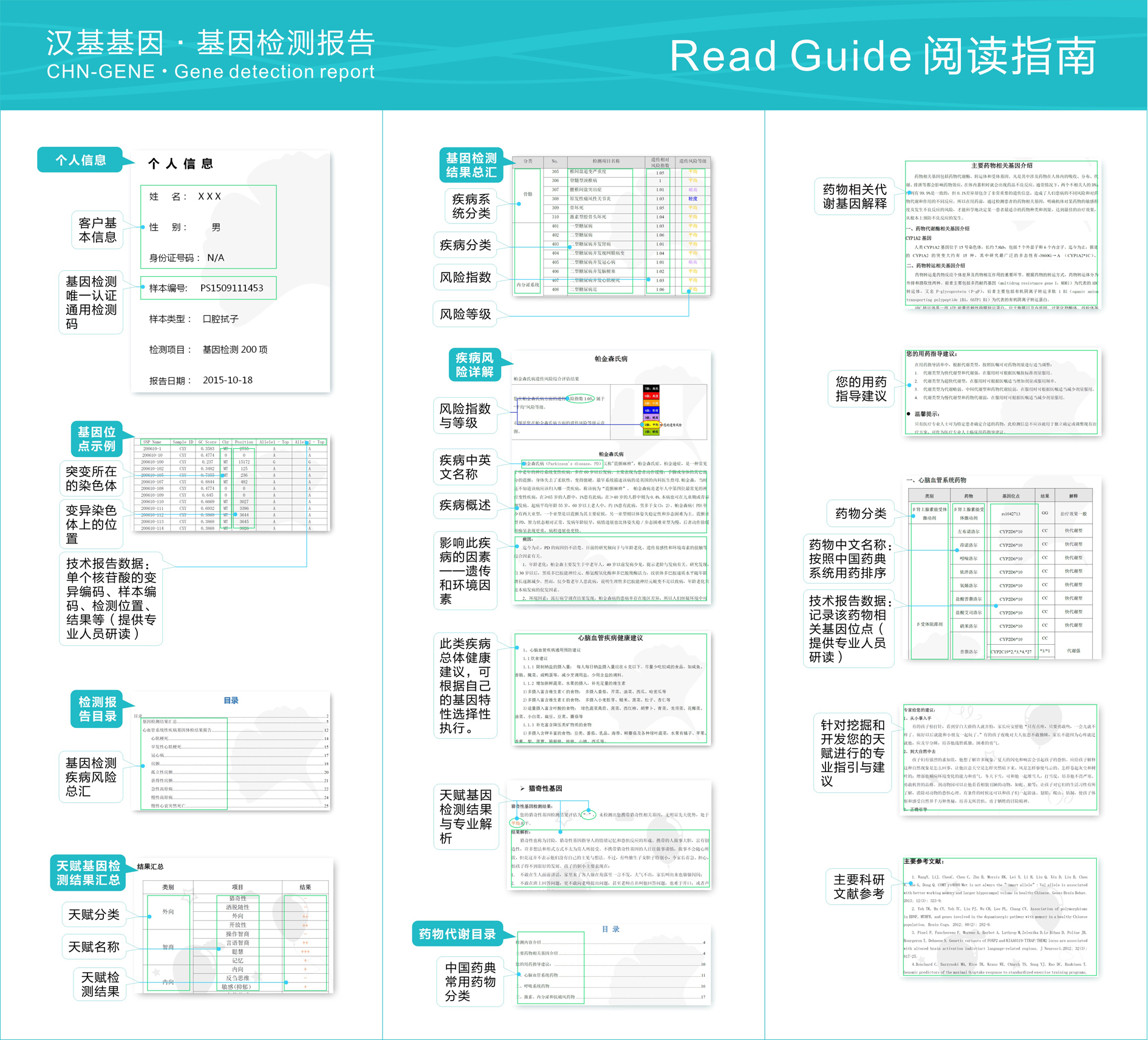Select the 天赋分类 callout label

[x=94, y=914]
